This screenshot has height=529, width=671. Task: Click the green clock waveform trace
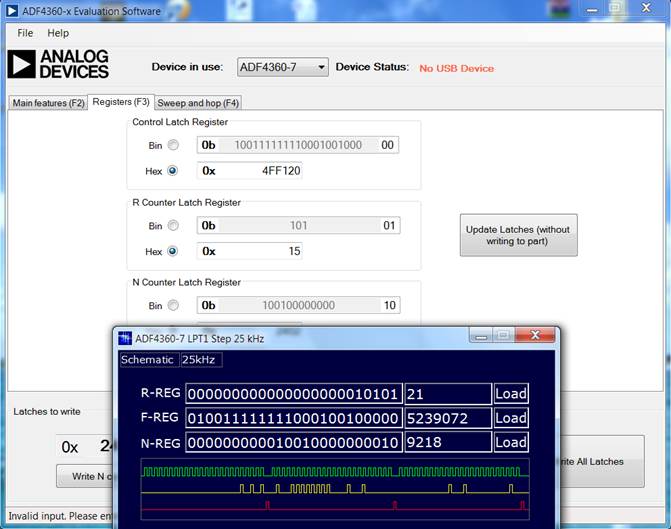(x=335, y=471)
